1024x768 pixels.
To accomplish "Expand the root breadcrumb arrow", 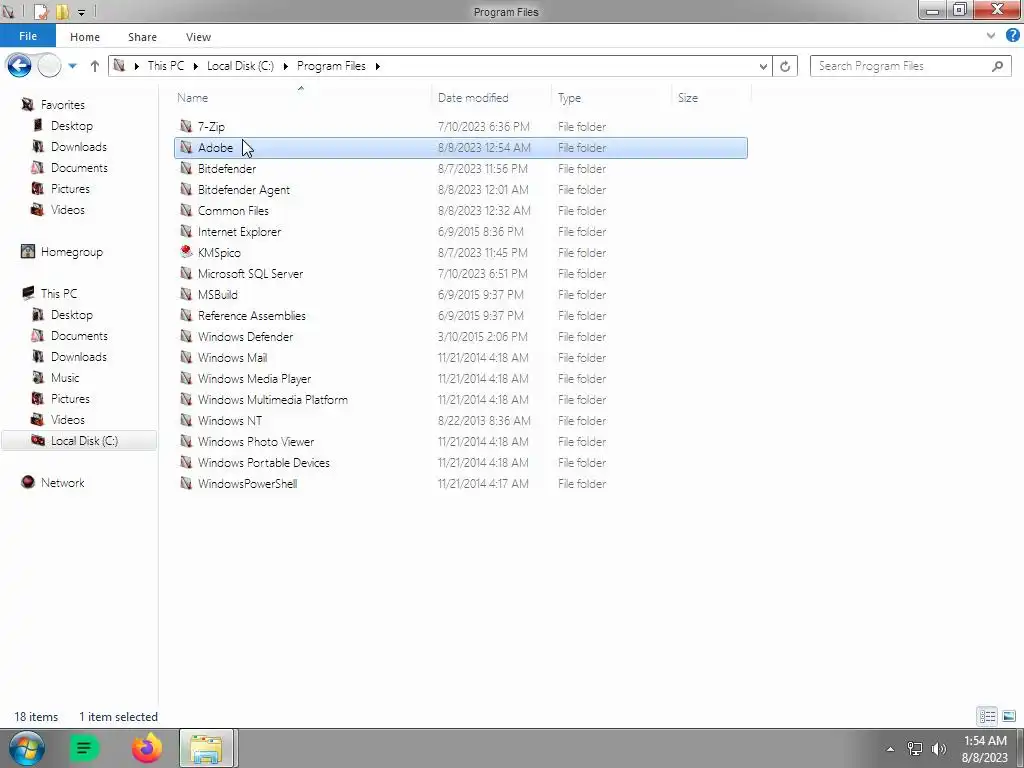I will pyautogui.click(x=136, y=66).
